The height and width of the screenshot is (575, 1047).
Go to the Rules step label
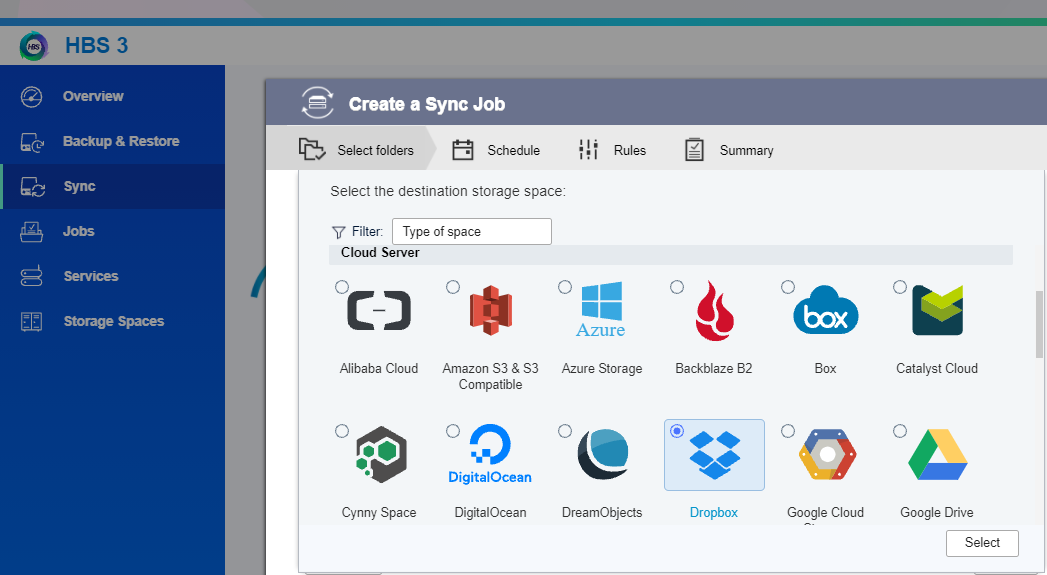point(630,150)
